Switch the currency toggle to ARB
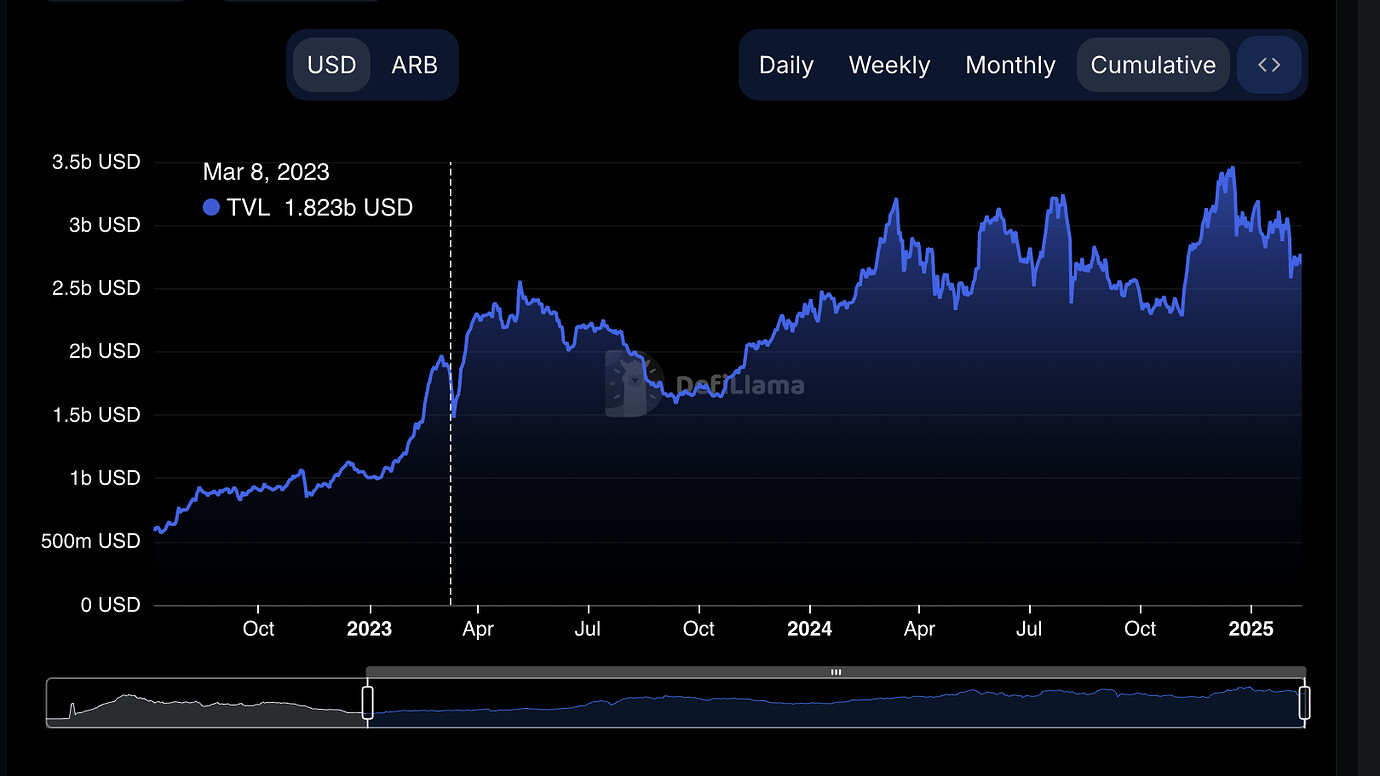The height and width of the screenshot is (776, 1380). (414, 64)
